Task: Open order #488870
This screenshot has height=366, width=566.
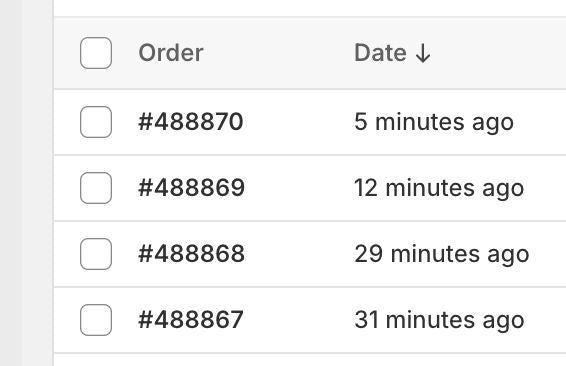Action: [191, 122]
